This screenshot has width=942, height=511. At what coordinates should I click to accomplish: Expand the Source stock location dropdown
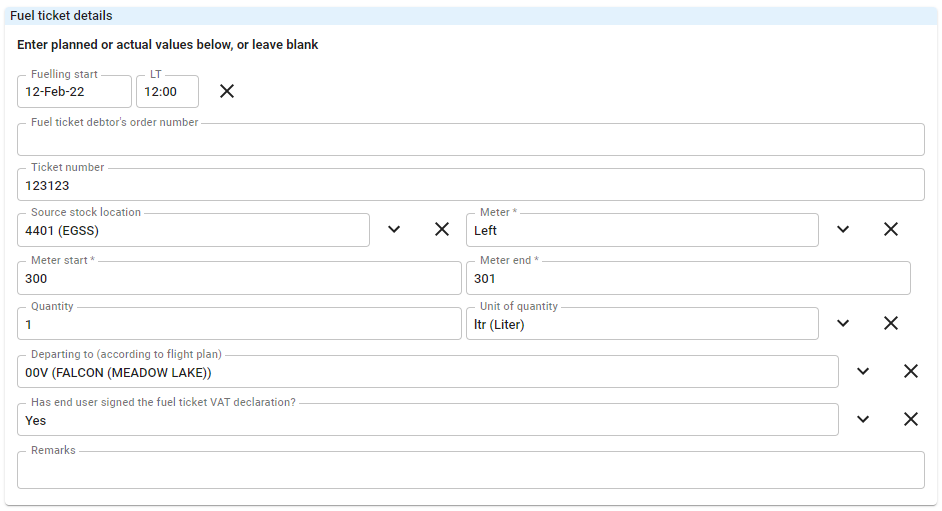point(394,229)
